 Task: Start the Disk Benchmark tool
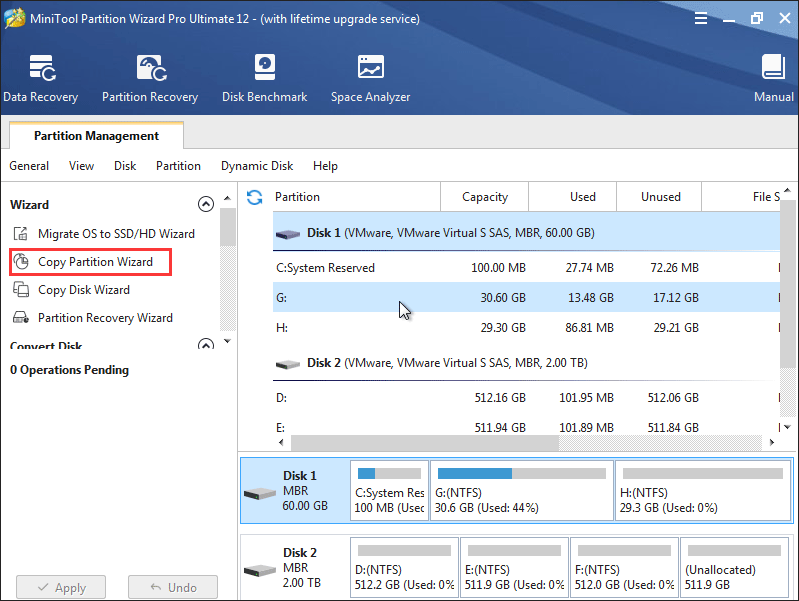(264, 78)
